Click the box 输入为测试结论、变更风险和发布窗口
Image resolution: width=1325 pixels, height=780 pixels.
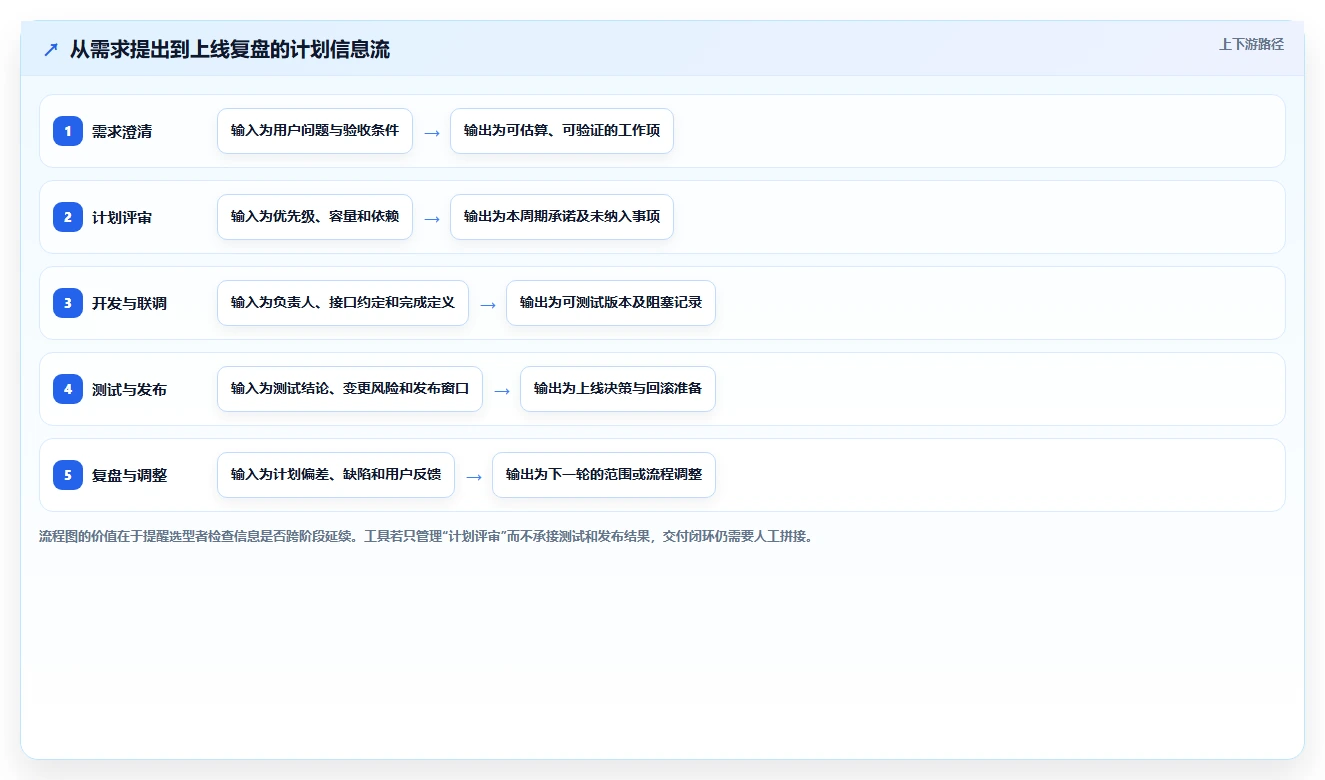[x=350, y=389]
